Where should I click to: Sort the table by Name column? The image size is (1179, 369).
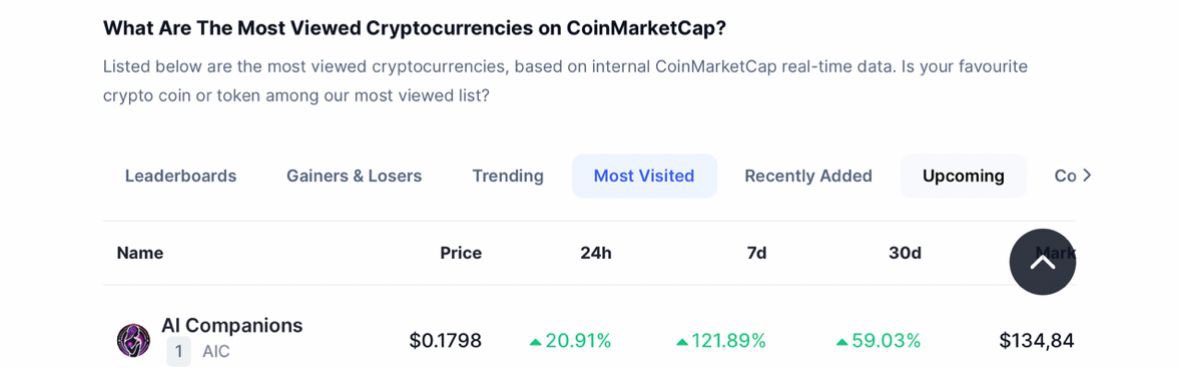click(140, 253)
